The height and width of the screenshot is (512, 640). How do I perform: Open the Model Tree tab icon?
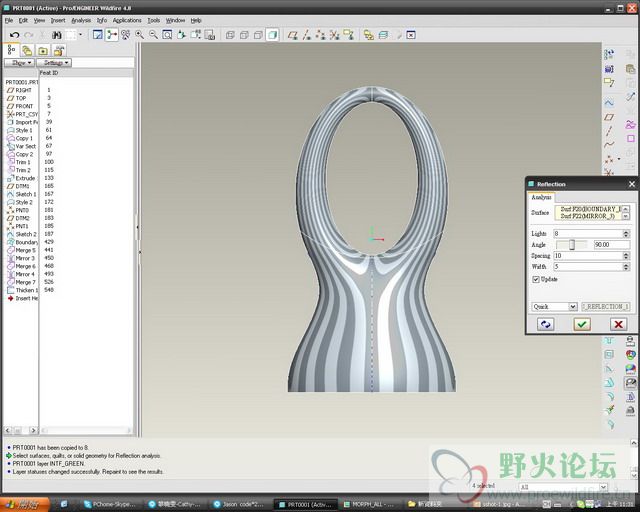11,50
